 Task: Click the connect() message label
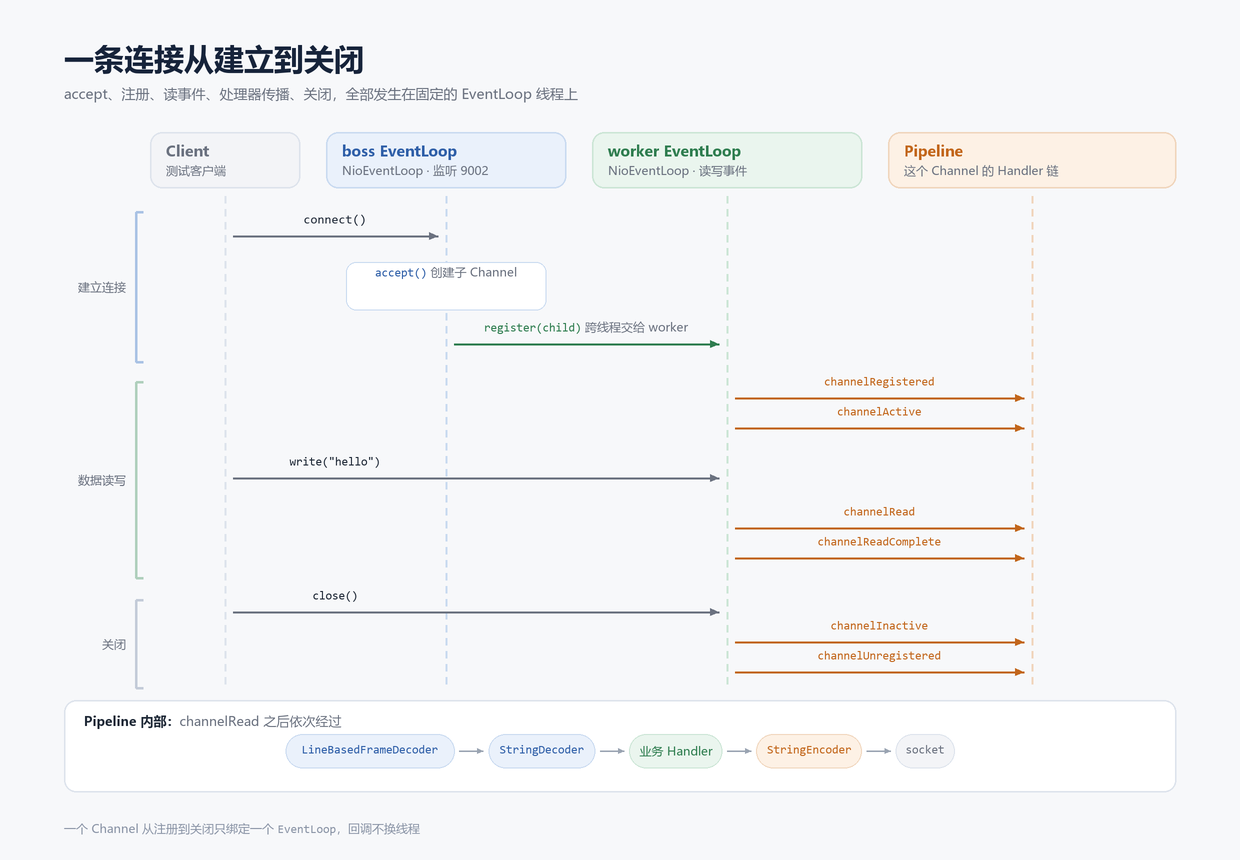(335, 220)
